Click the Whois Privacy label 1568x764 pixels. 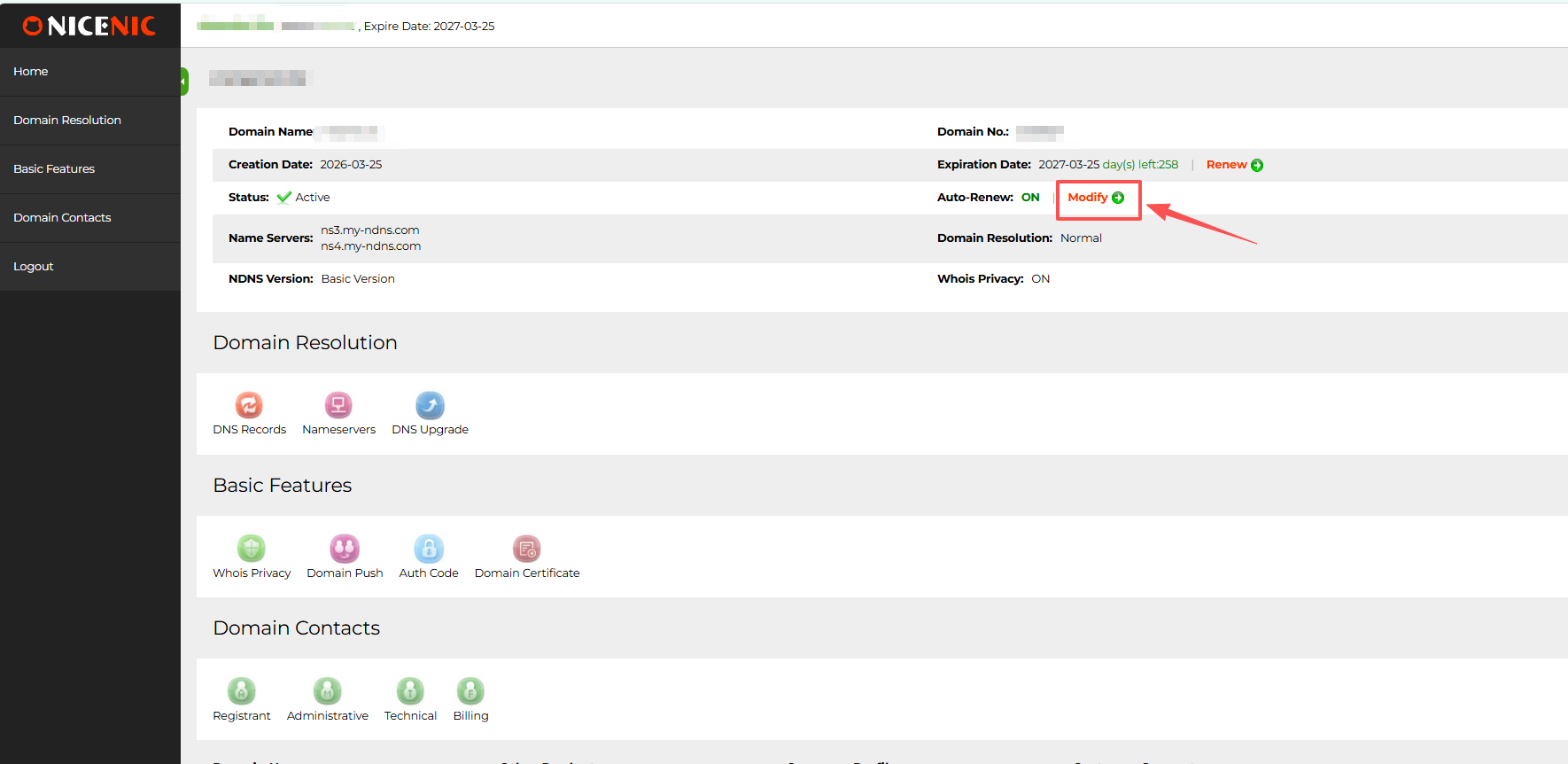252,573
